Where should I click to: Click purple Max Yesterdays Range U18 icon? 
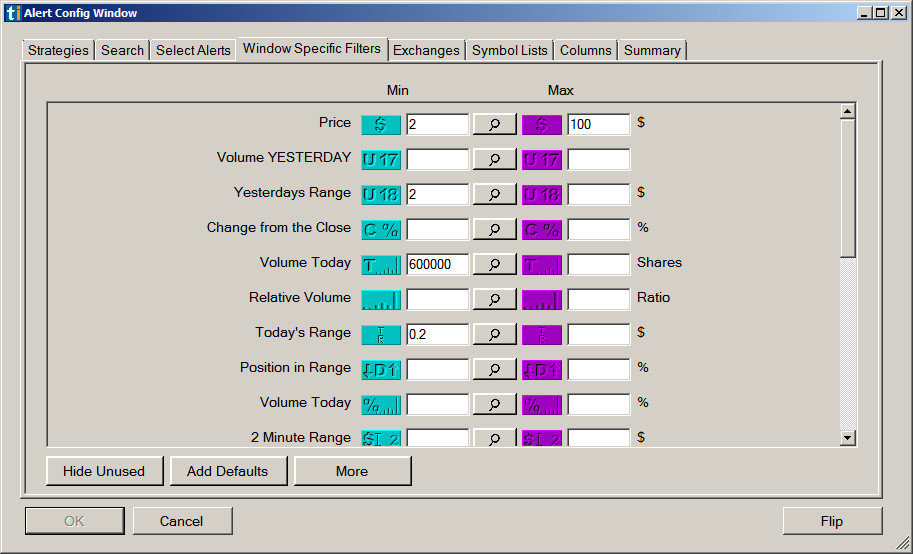542,195
